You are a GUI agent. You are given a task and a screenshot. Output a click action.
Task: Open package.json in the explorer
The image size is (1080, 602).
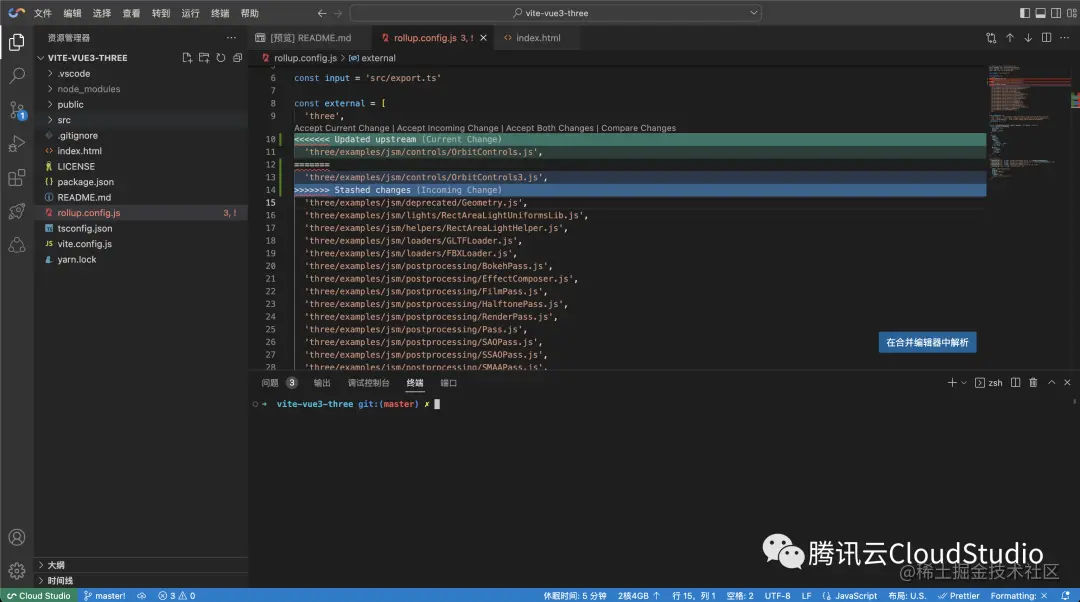click(x=85, y=182)
